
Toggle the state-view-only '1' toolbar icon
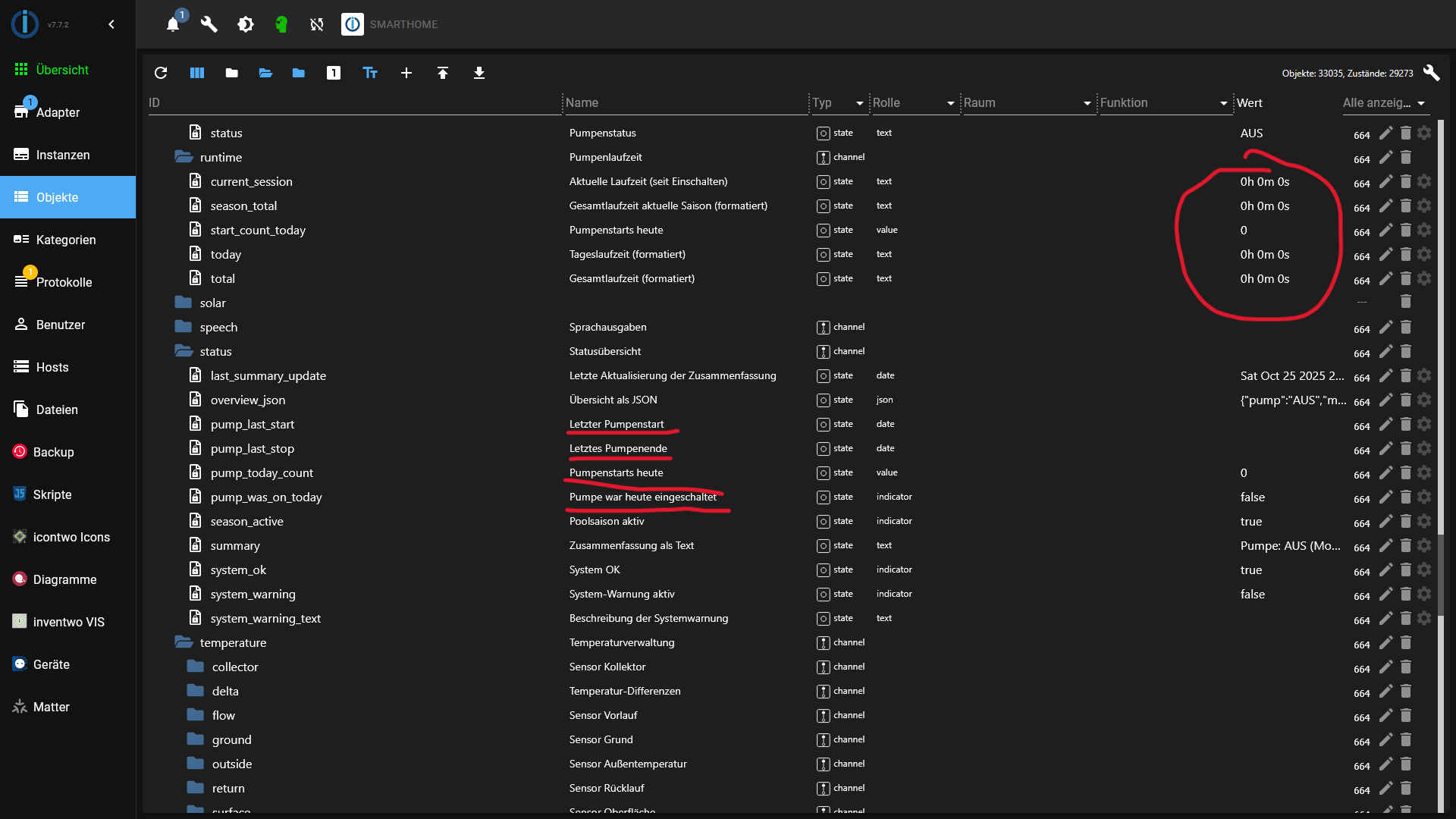pos(334,73)
